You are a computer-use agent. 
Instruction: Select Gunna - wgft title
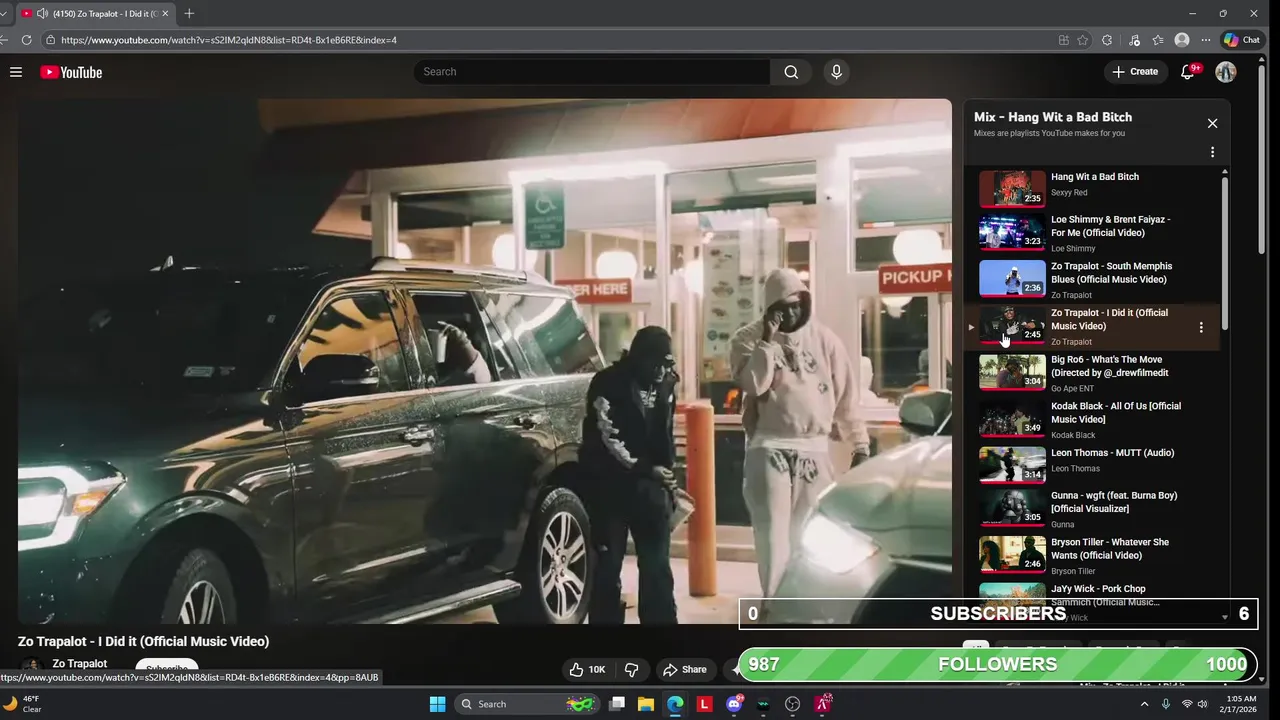pos(1114,502)
